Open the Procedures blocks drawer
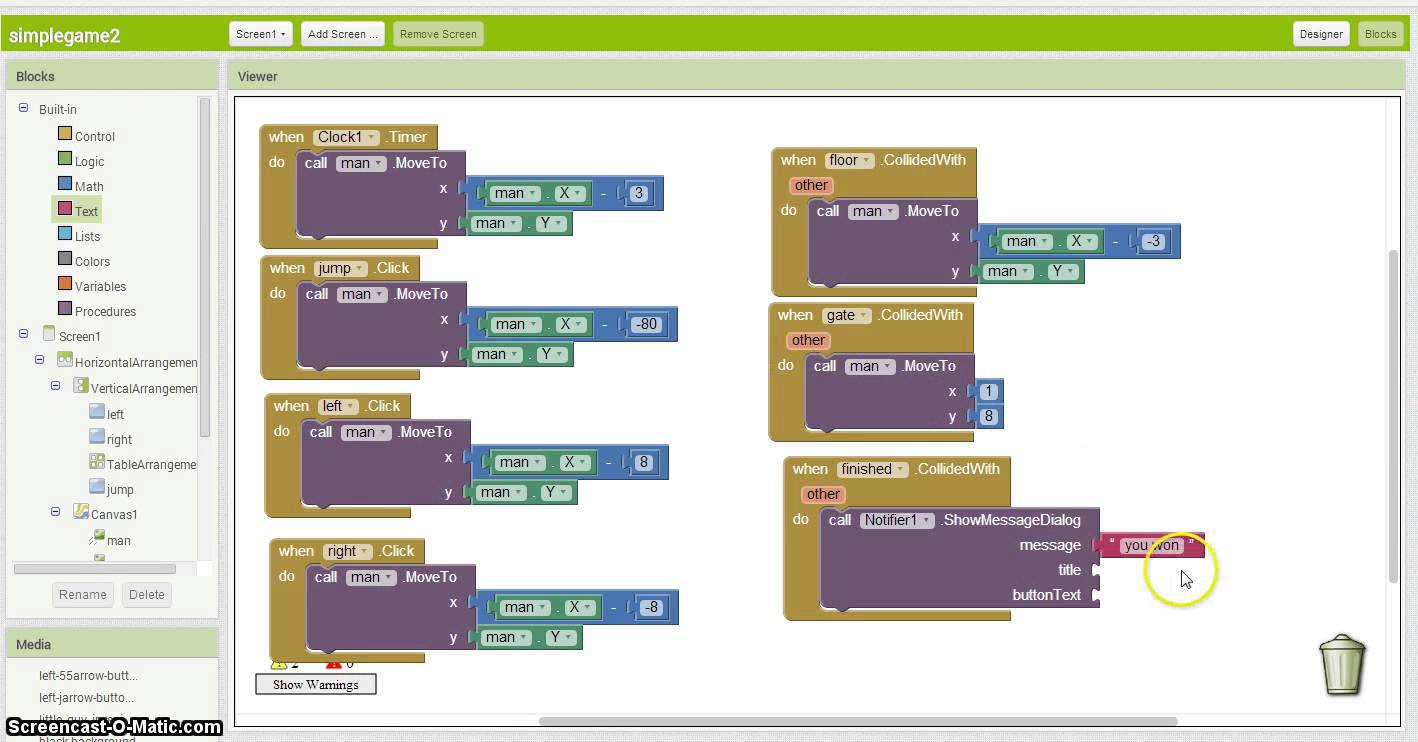 tap(105, 311)
